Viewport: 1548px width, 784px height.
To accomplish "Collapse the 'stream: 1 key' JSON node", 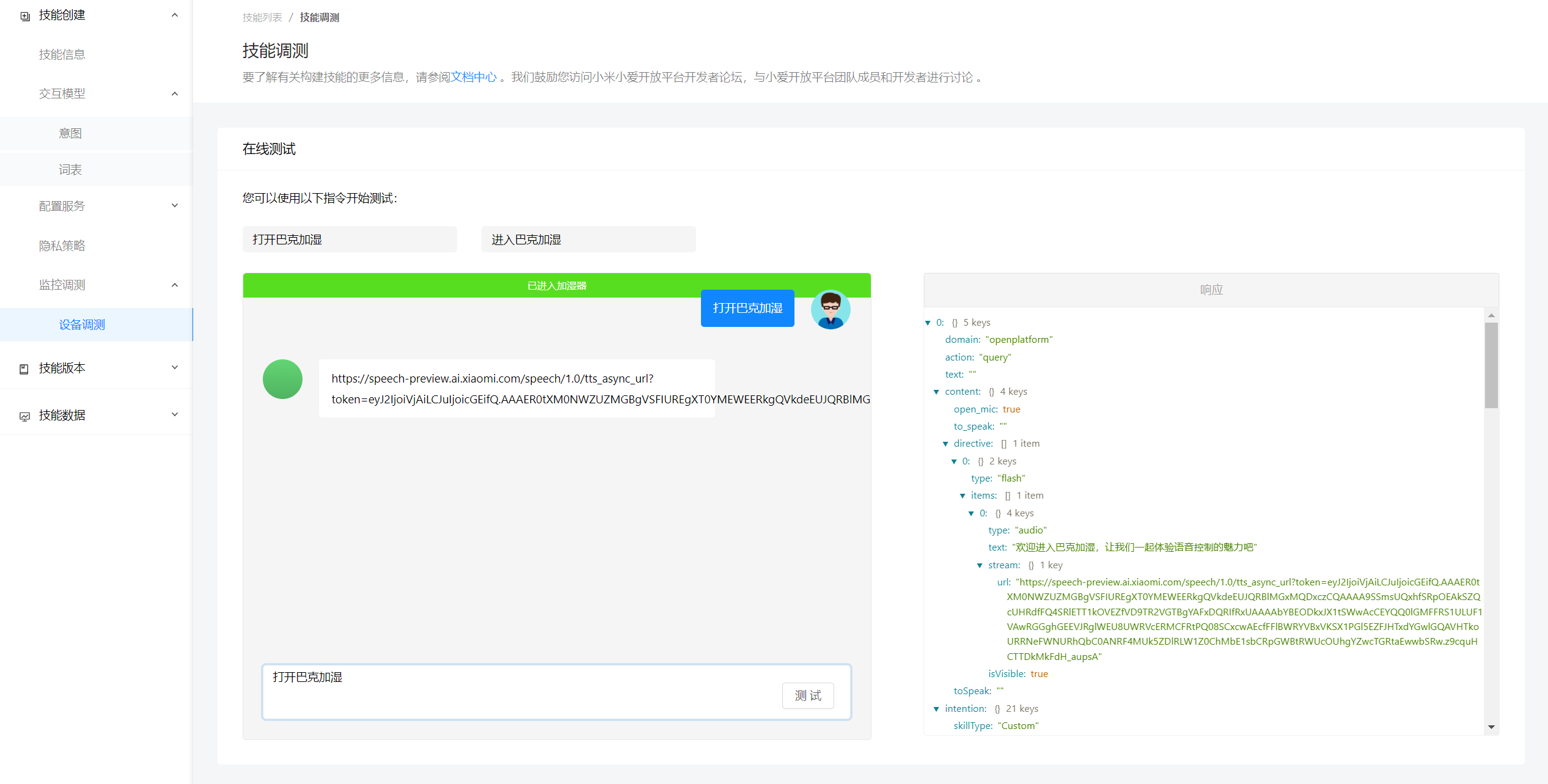I will click(x=980, y=565).
